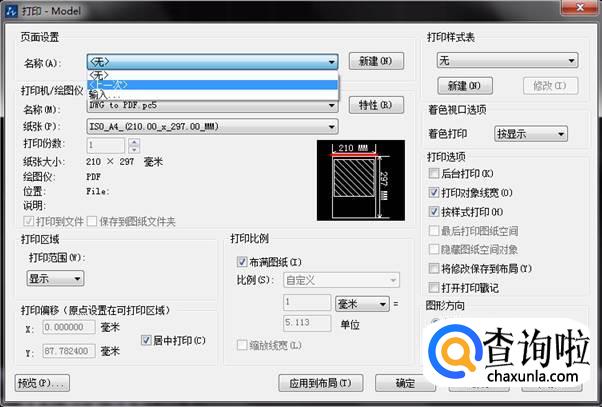Open the 页面设置 名称(A) dropdown

tap(212, 61)
